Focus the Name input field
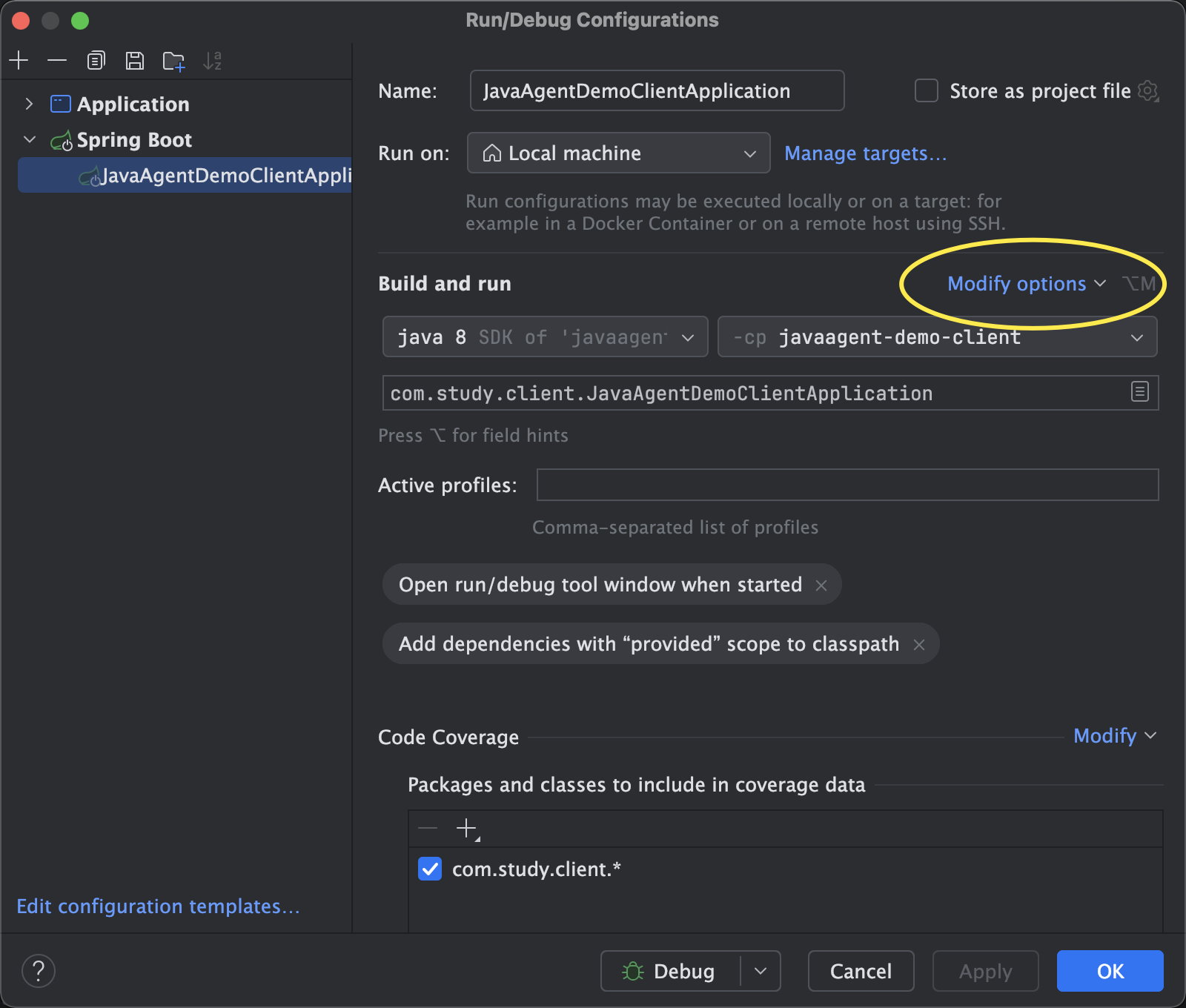This screenshot has height=1008, width=1186. coord(657,90)
